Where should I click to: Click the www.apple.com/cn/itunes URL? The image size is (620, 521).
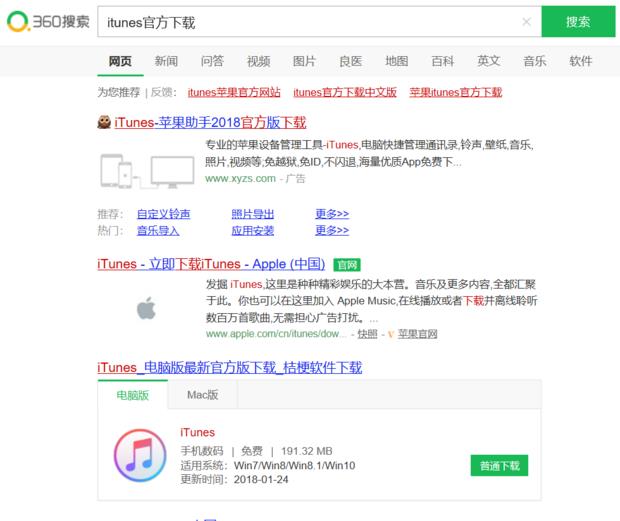point(276,334)
